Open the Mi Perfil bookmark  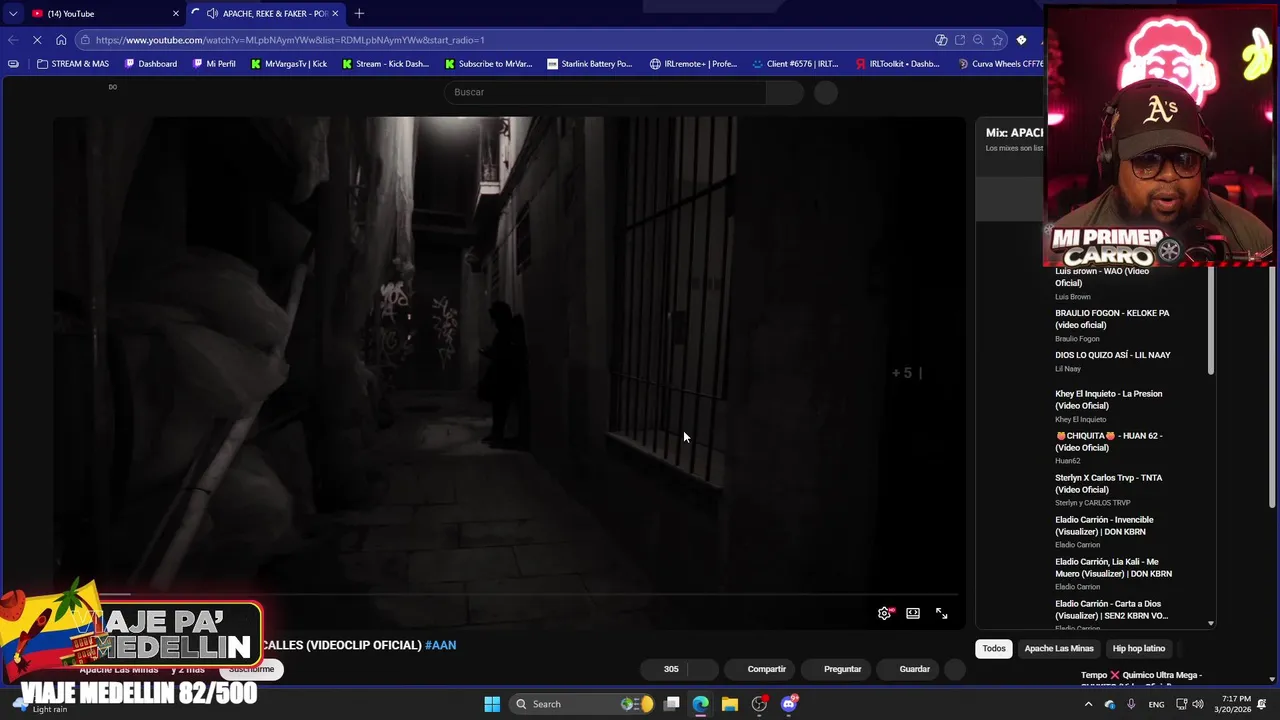[x=213, y=64]
